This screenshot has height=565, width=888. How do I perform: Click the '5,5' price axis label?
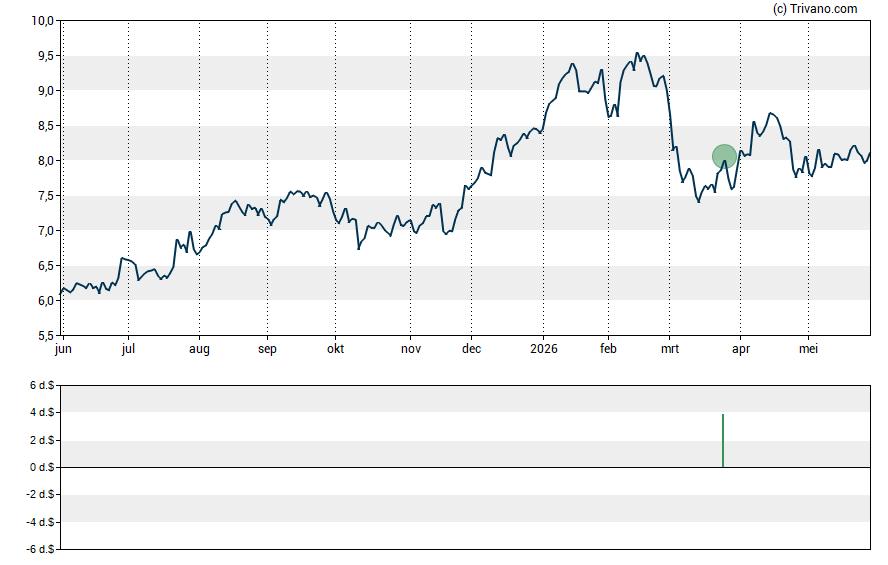(46, 336)
